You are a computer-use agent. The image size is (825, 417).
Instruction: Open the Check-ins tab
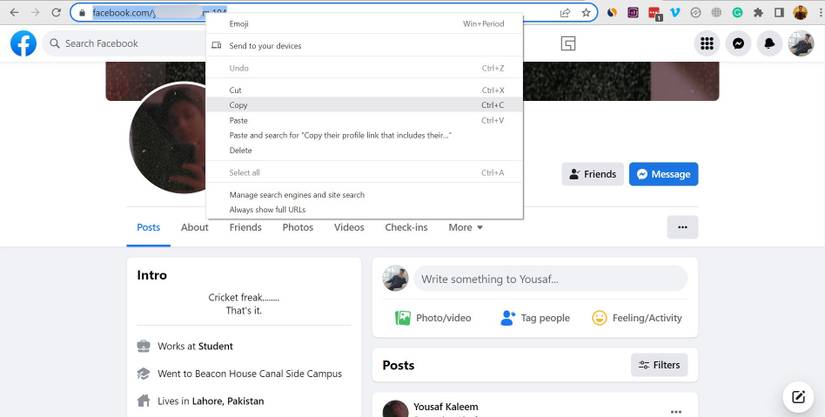tap(406, 227)
